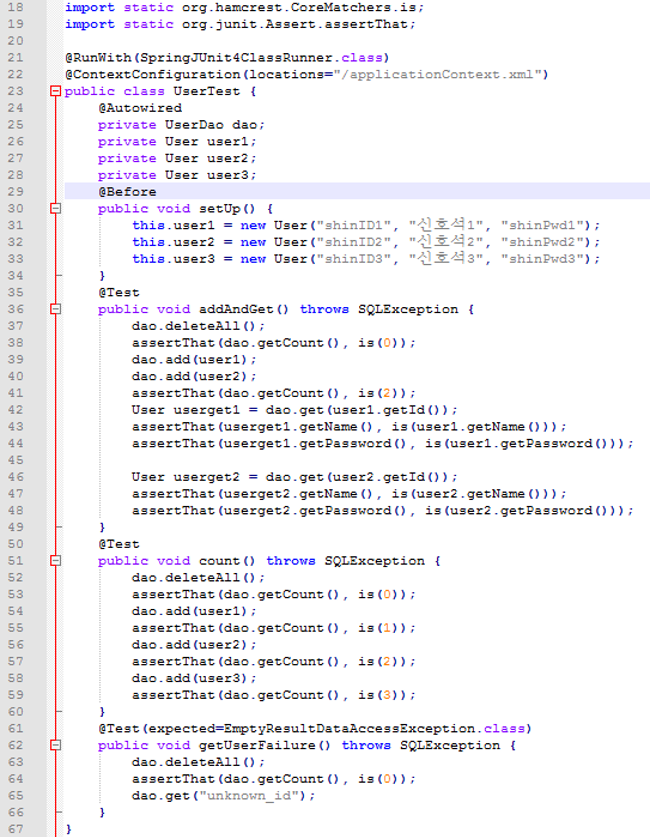
Task: Click the 'private User user1;' field line
Action: point(177,141)
